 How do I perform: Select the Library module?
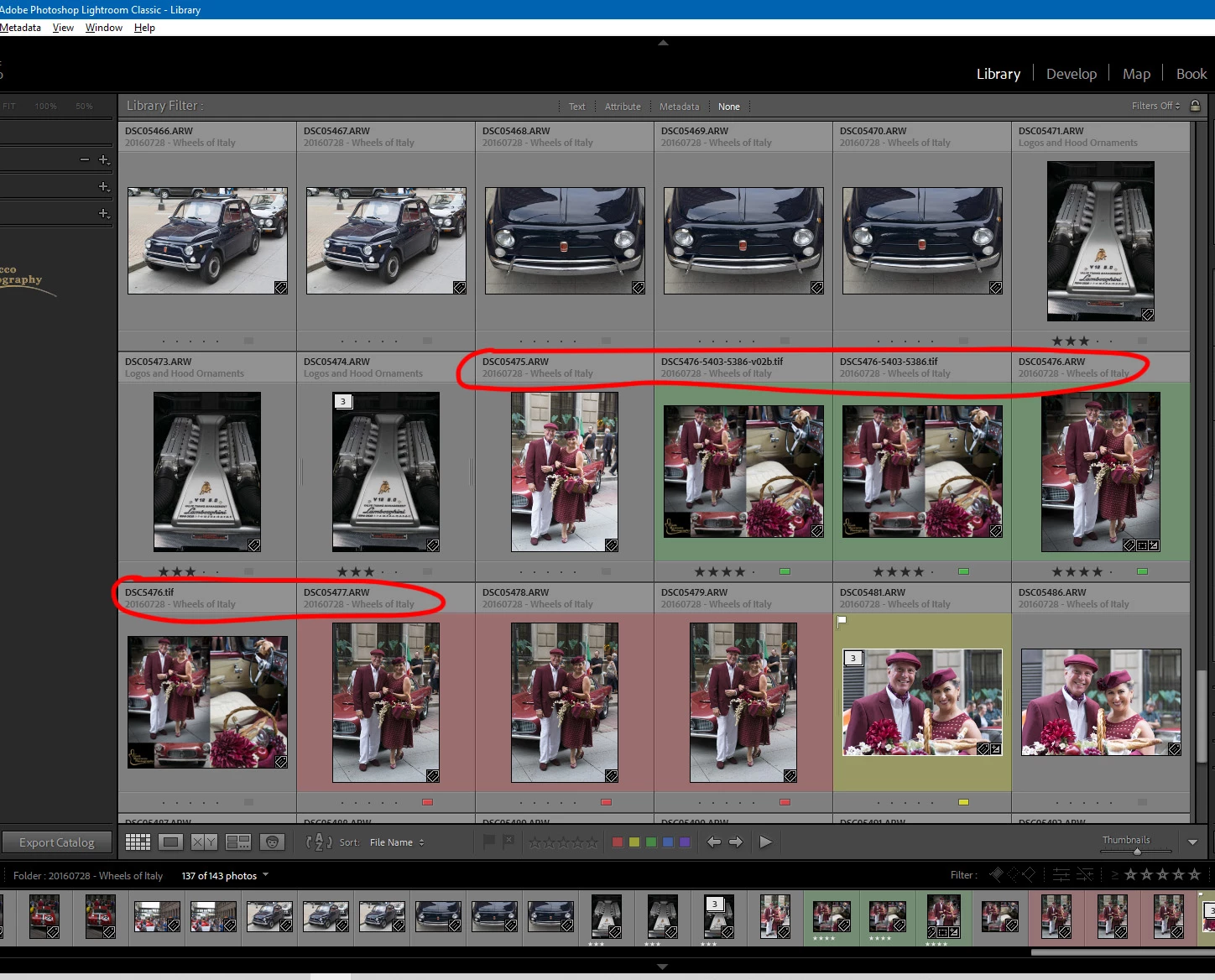click(998, 74)
